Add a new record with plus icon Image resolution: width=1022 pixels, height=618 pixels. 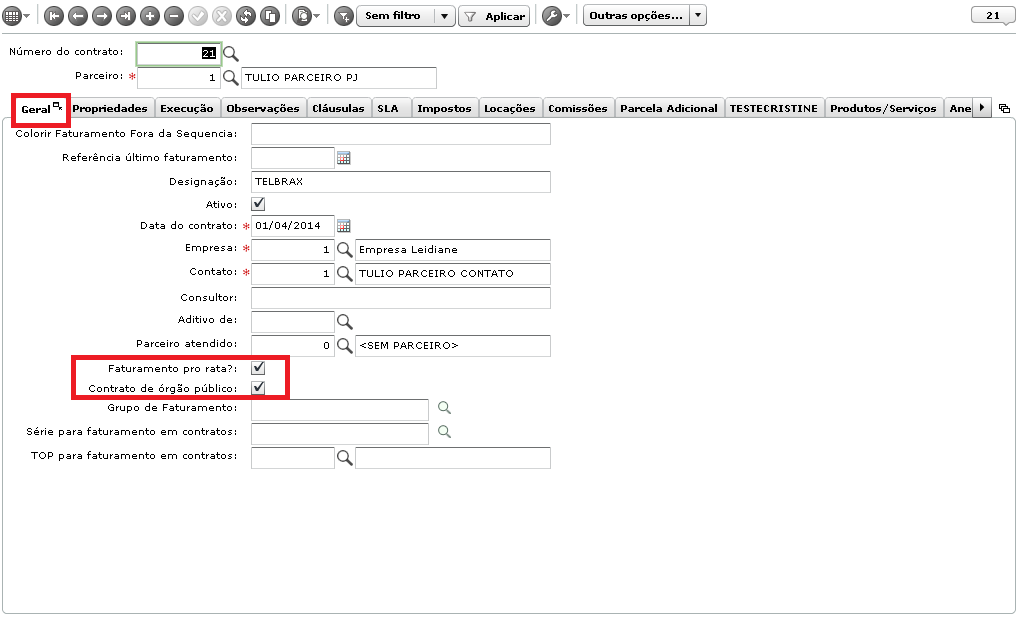click(x=150, y=16)
